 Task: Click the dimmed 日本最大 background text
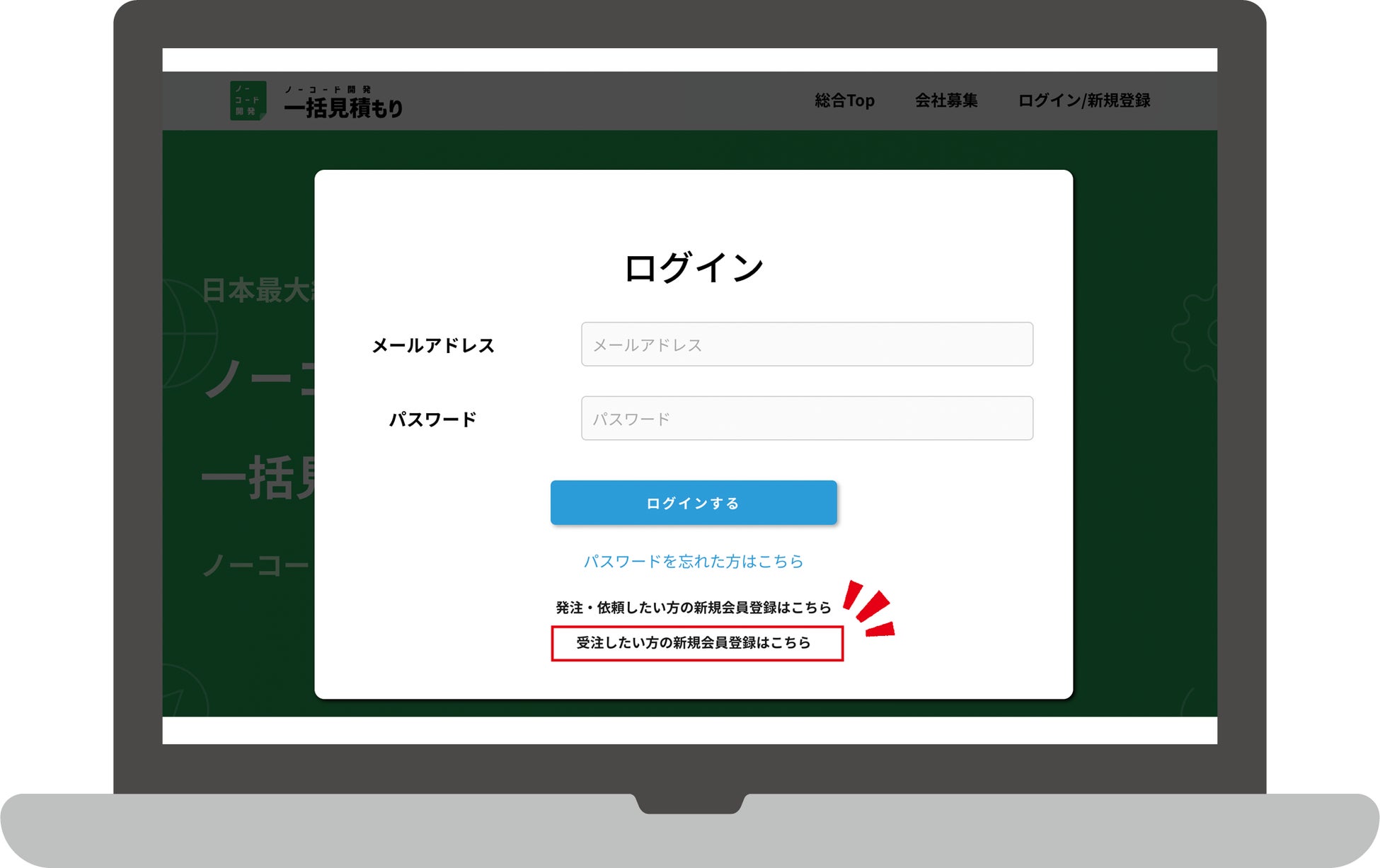(257, 290)
